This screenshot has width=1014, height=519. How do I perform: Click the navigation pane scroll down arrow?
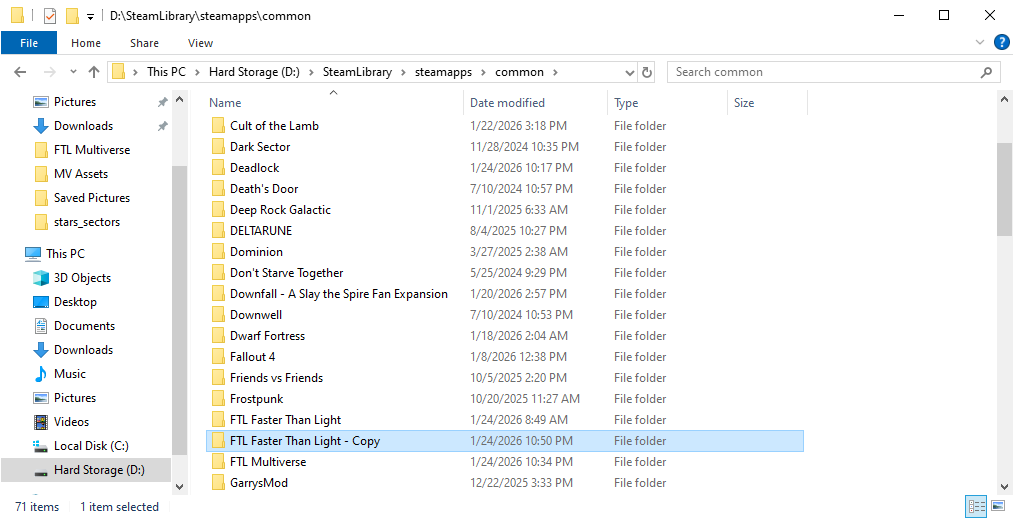[180, 487]
